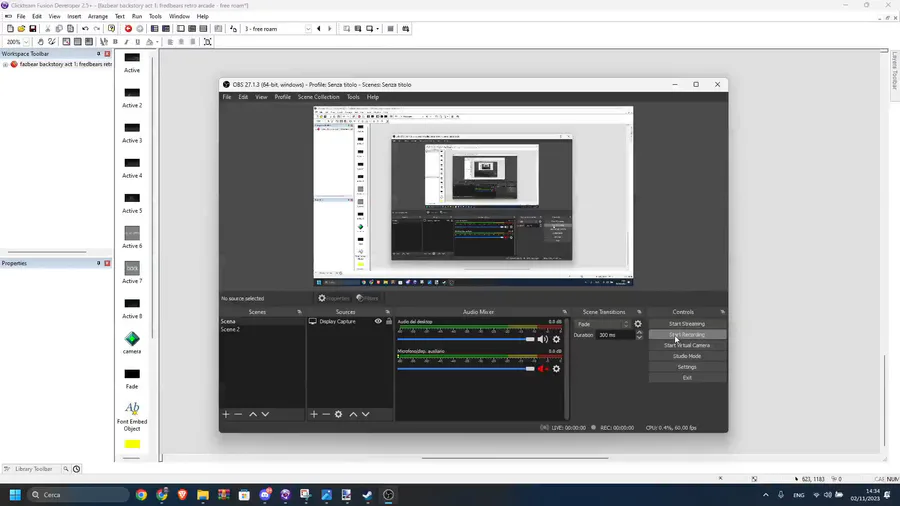Click Save icon in Fusion toolbar
The height and width of the screenshot is (506, 900).
pyautogui.click(x=33, y=29)
